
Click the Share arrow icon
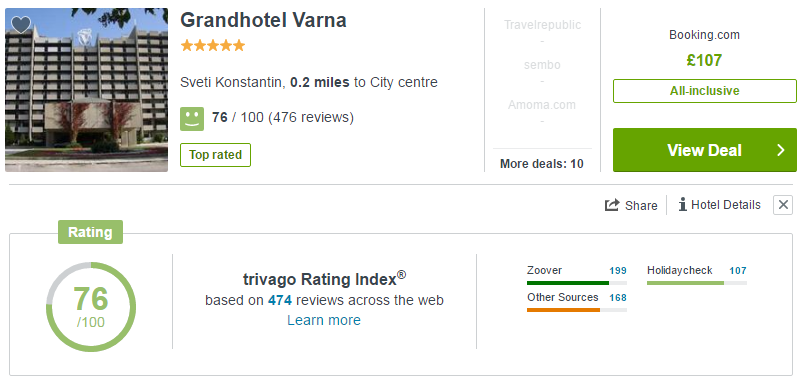[x=612, y=205]
